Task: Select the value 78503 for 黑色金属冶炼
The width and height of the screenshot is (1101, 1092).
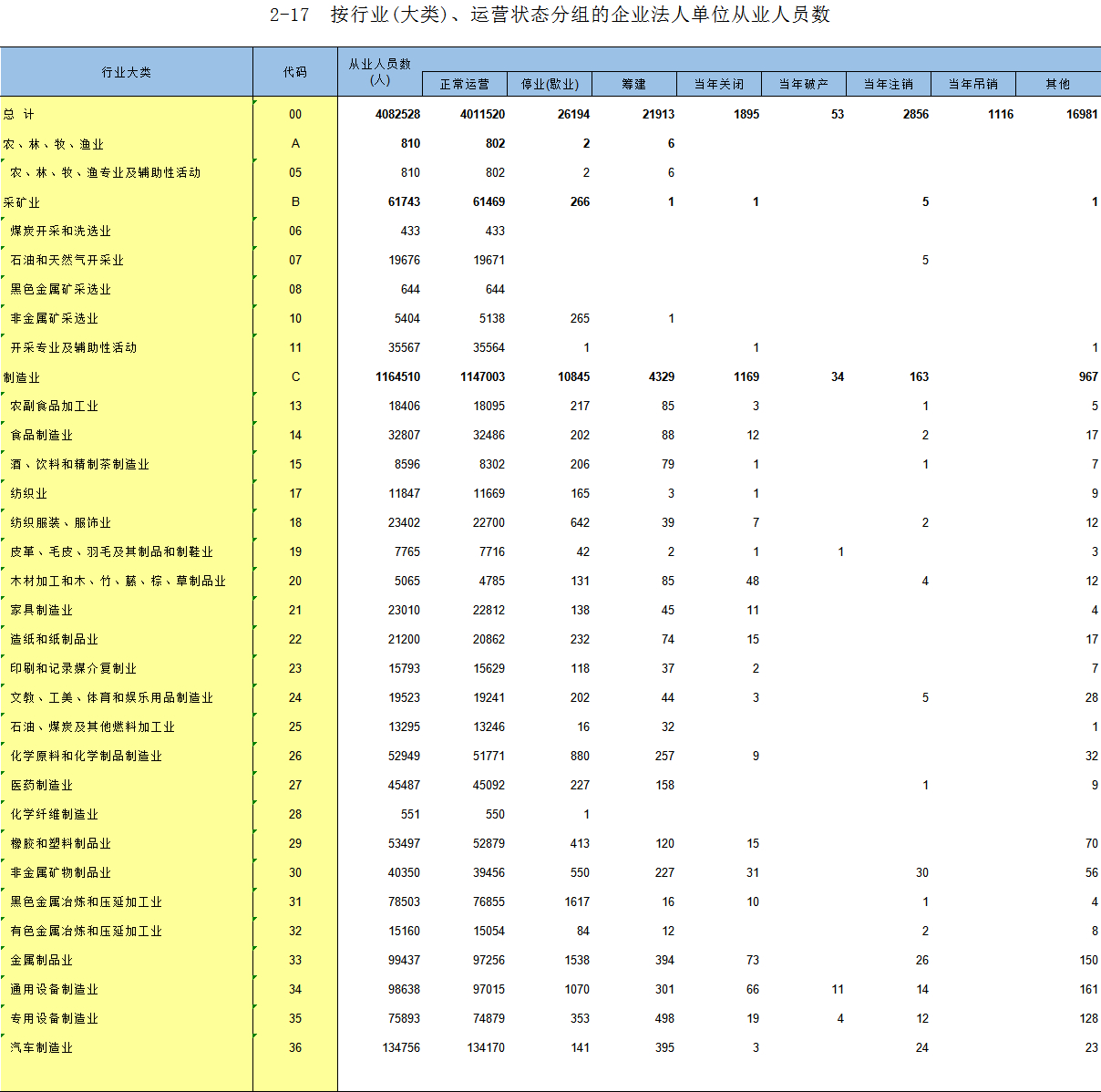Action: pyautogui.click(x=404, y=901)
